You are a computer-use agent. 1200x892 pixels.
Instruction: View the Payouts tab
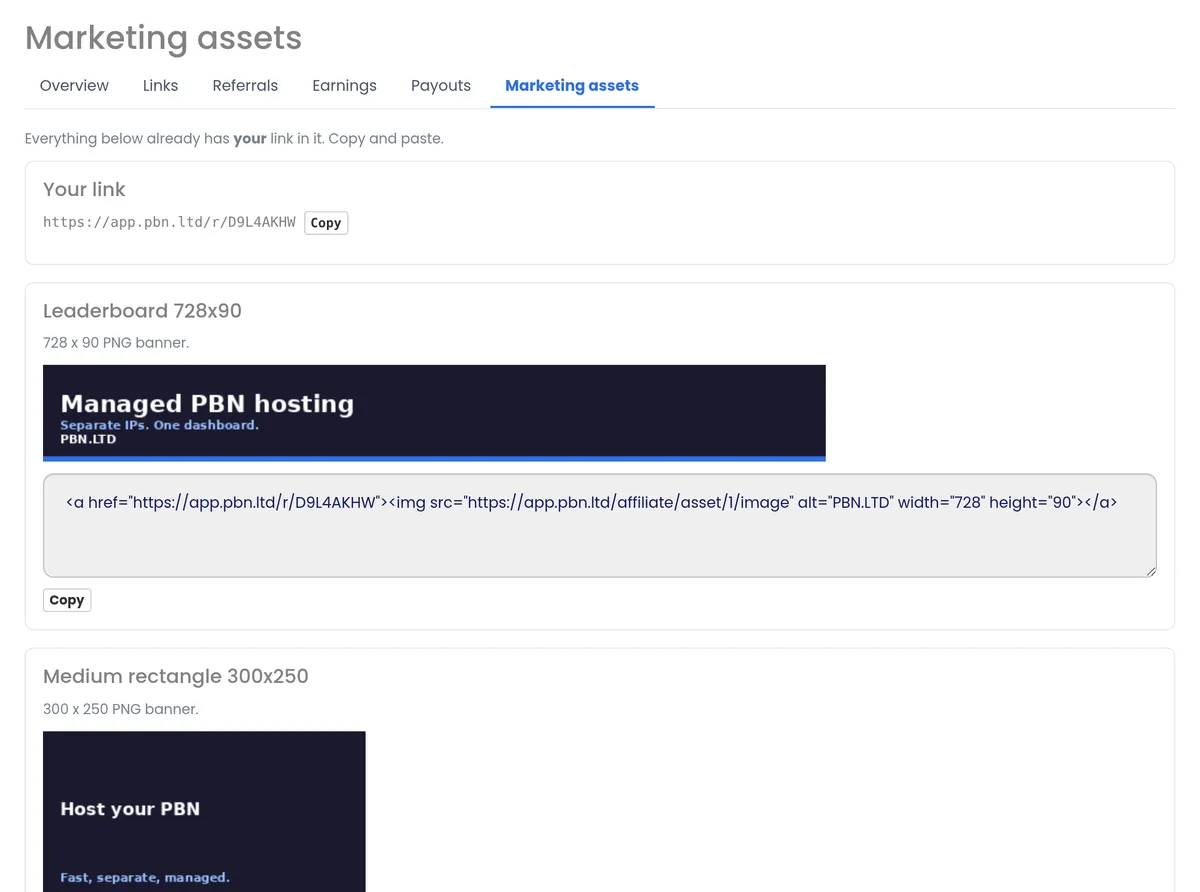coord(441,86)
